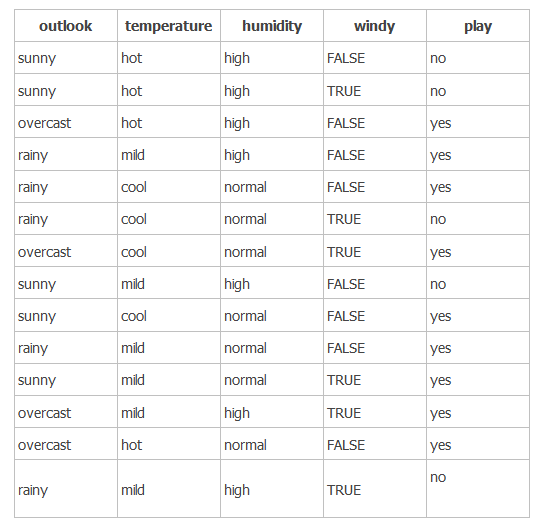The height and width of the screenshot is (526, 541).
Task: Click 'yes' in the rainy mild normal row
Action: pyautogui.click(x=440, y=348)
